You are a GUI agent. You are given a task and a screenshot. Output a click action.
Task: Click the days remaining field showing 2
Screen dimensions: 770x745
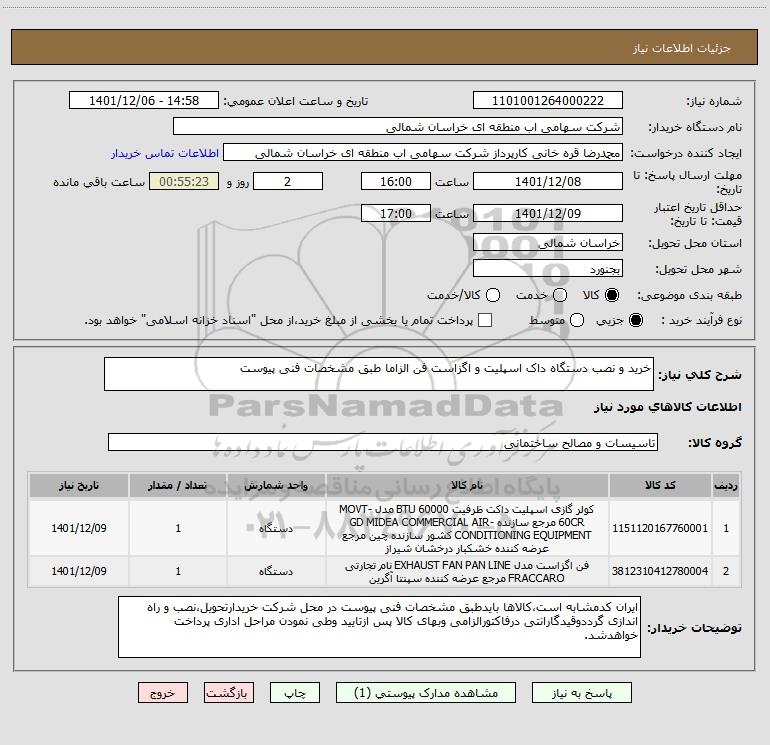click(x=288, y=181)
